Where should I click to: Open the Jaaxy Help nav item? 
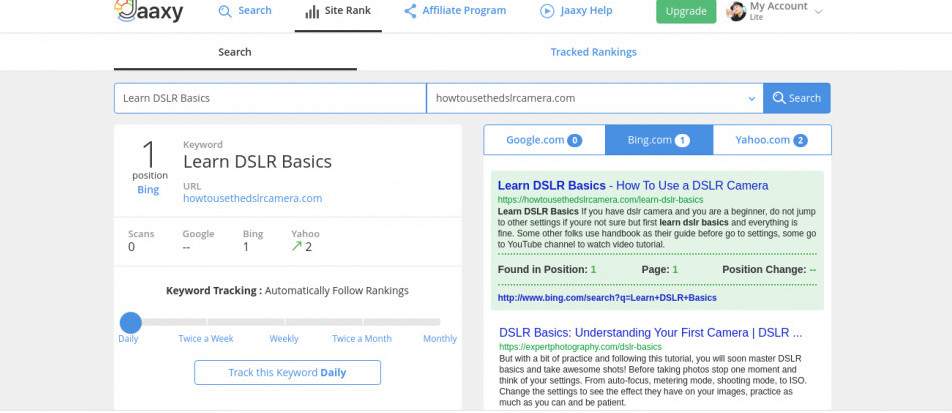pos(576,11)
